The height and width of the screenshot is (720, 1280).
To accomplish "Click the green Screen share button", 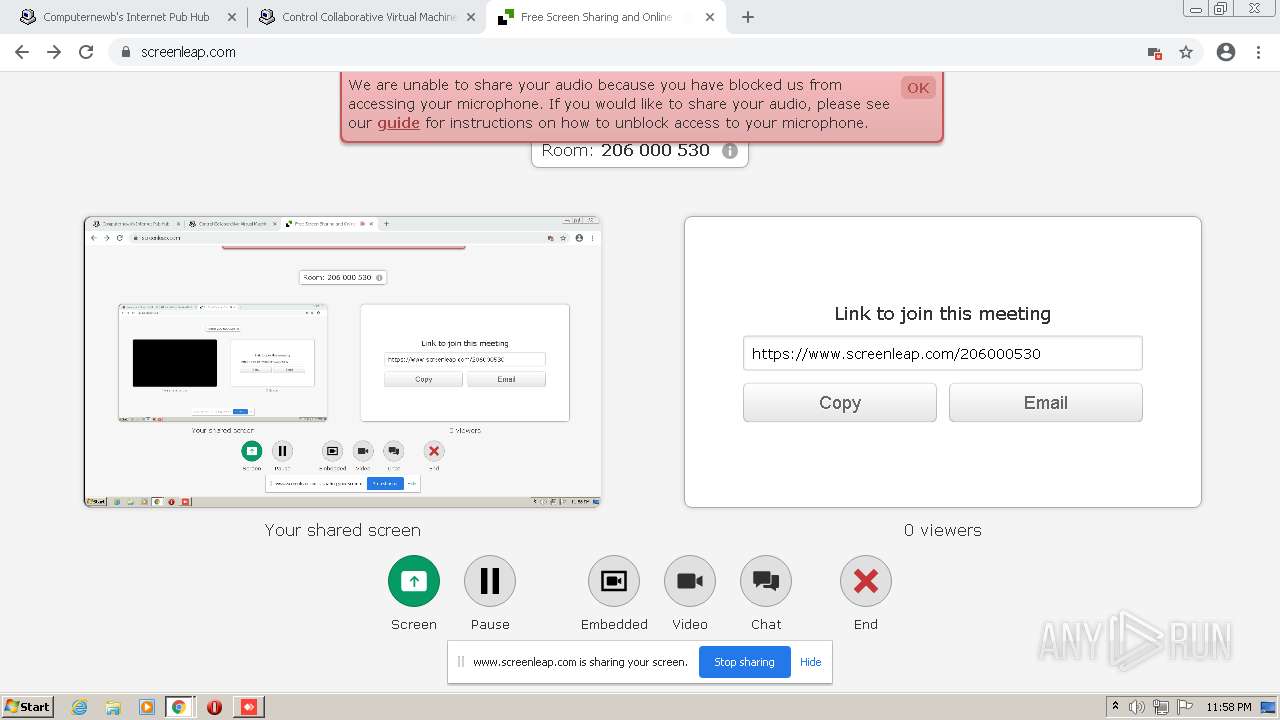I will coord(413,581).
